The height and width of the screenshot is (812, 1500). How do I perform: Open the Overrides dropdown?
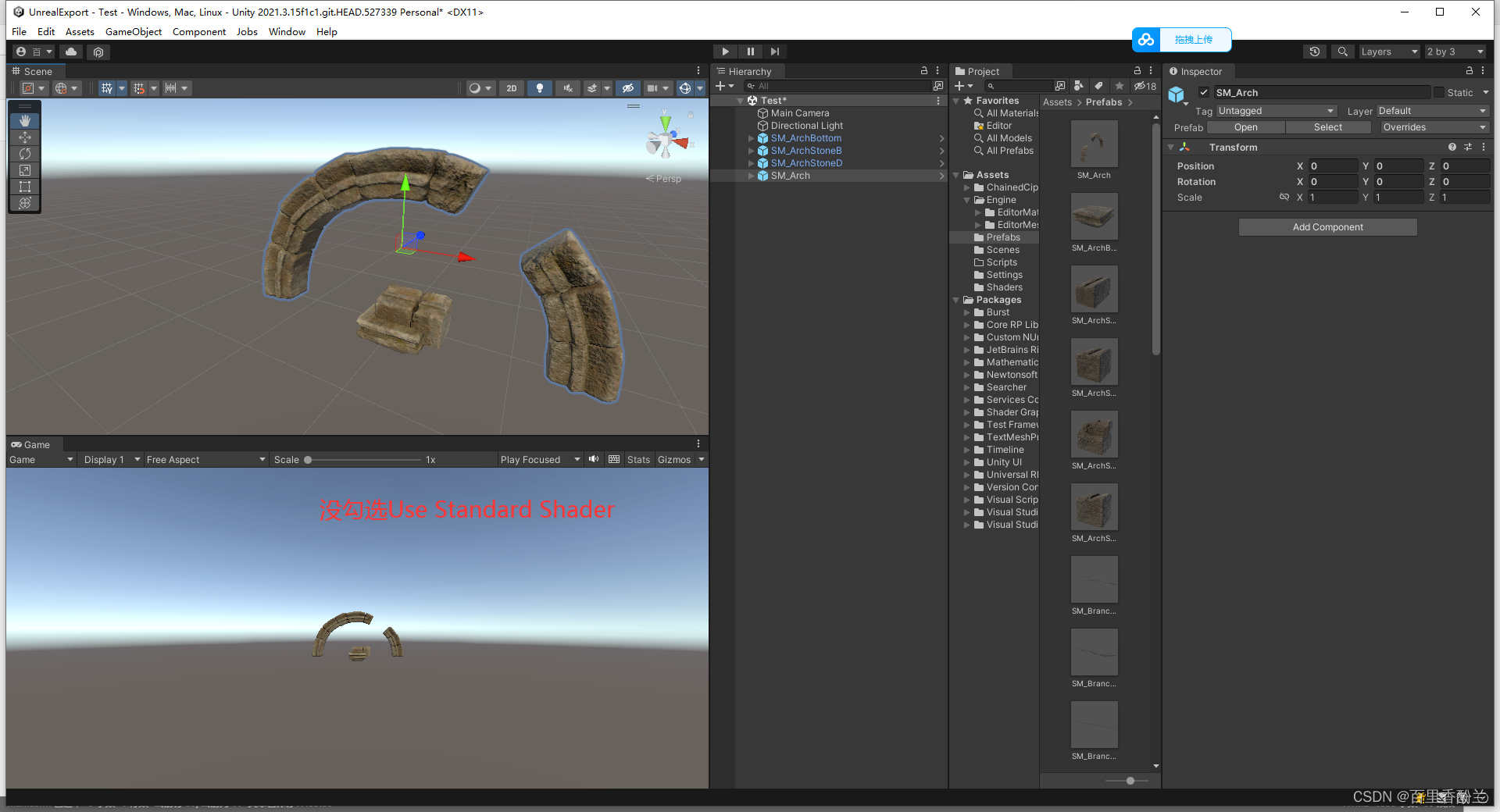(1434, 127)
